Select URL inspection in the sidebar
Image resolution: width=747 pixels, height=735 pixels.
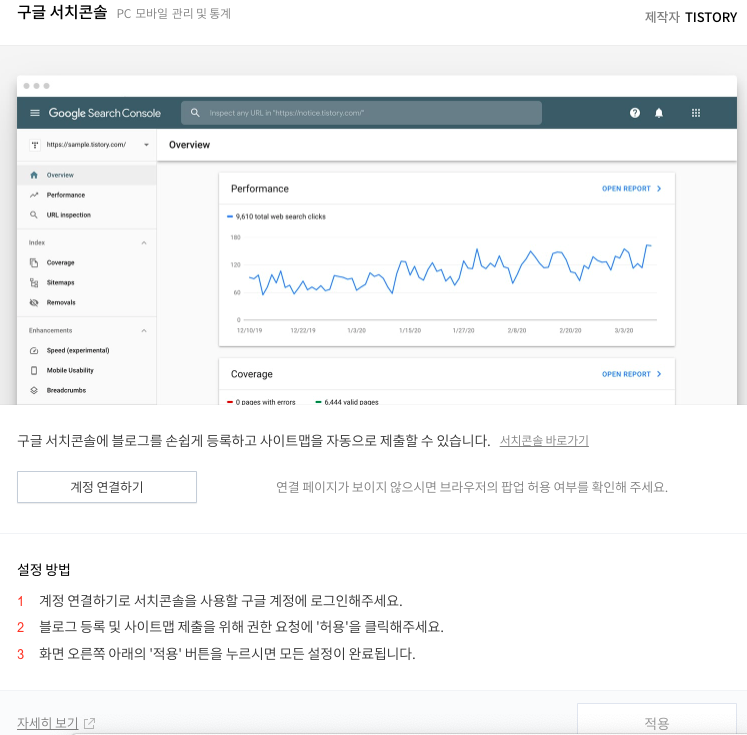pyautogui.click(x=86, y=215)
